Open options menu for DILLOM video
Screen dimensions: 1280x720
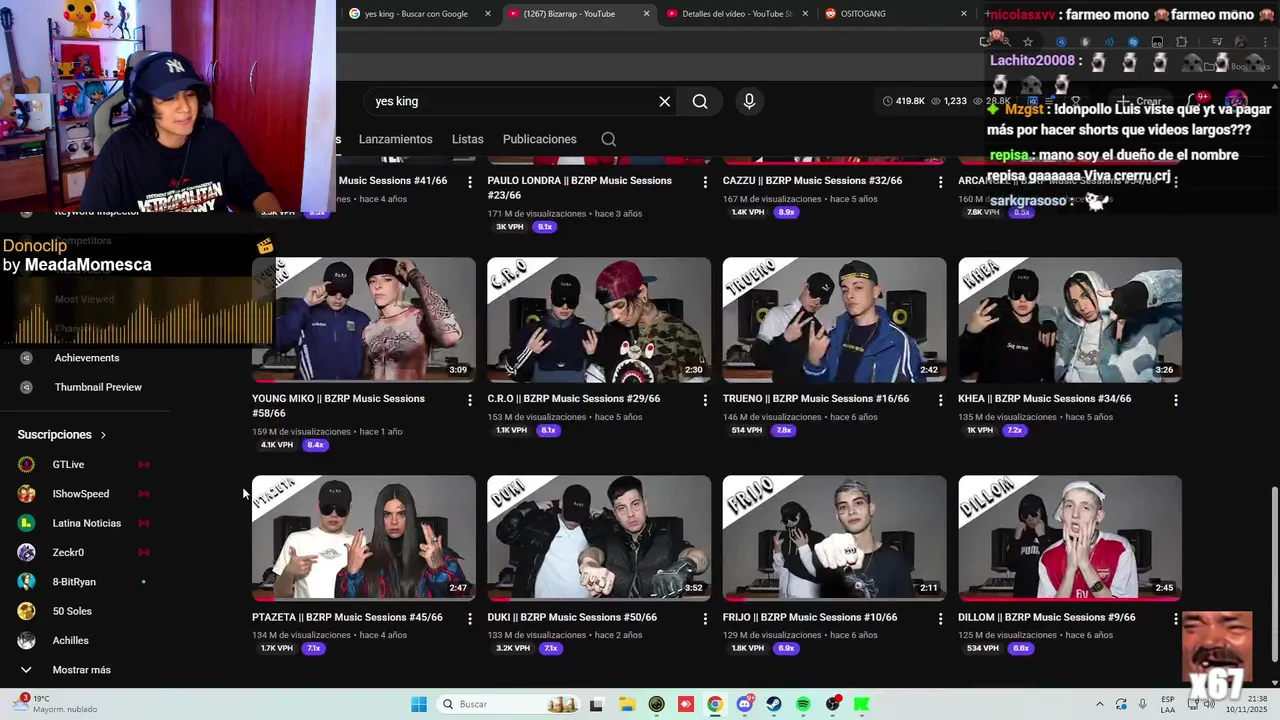click(x=1176, y=619)
